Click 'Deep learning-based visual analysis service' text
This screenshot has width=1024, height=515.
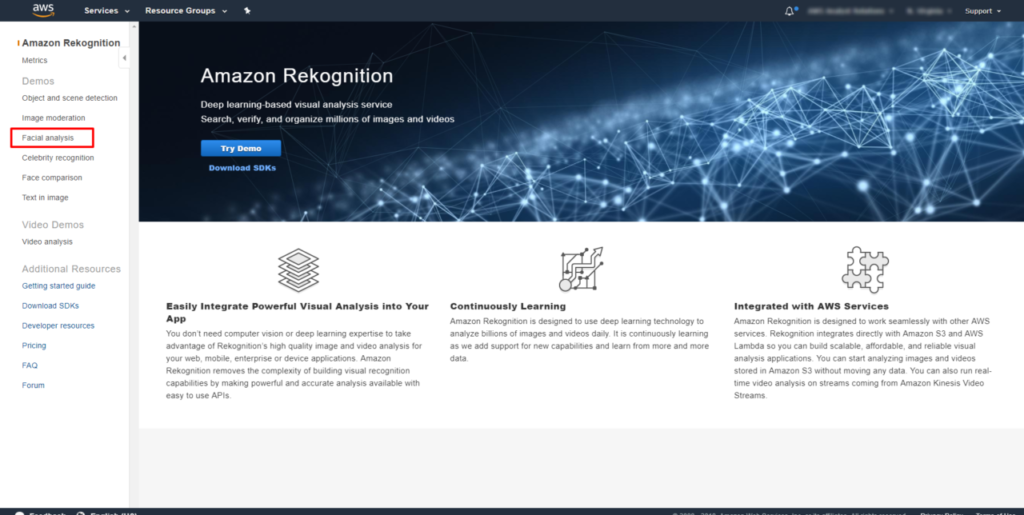click(296, 104)
